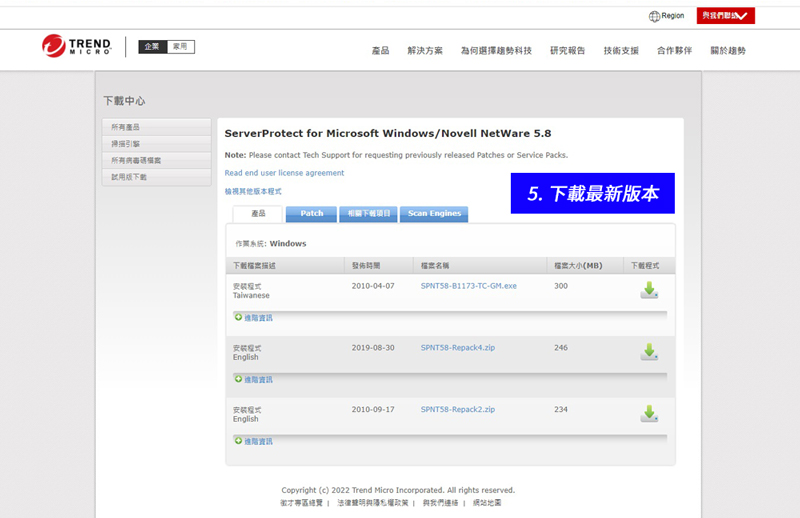Open 試用版下載 in the sidebar
The image size is (800, 518).
[157, 177]
